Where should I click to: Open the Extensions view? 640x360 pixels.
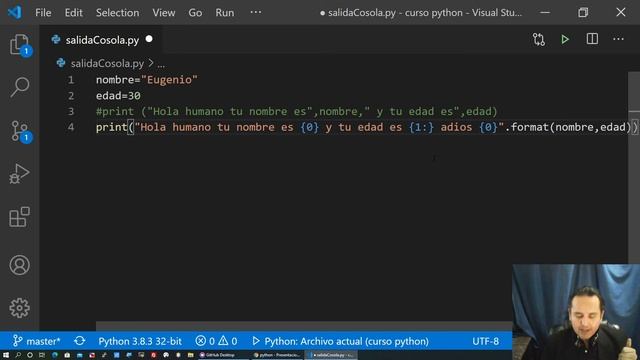[19, 217]
